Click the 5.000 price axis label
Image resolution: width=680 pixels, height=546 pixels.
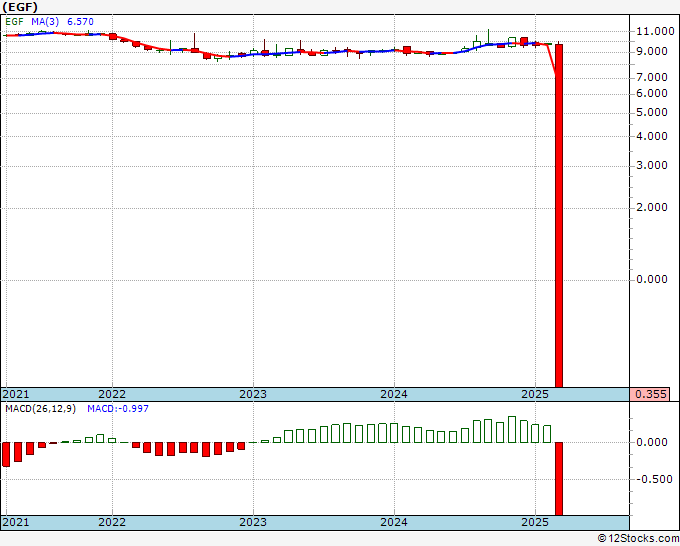[651, 112]
